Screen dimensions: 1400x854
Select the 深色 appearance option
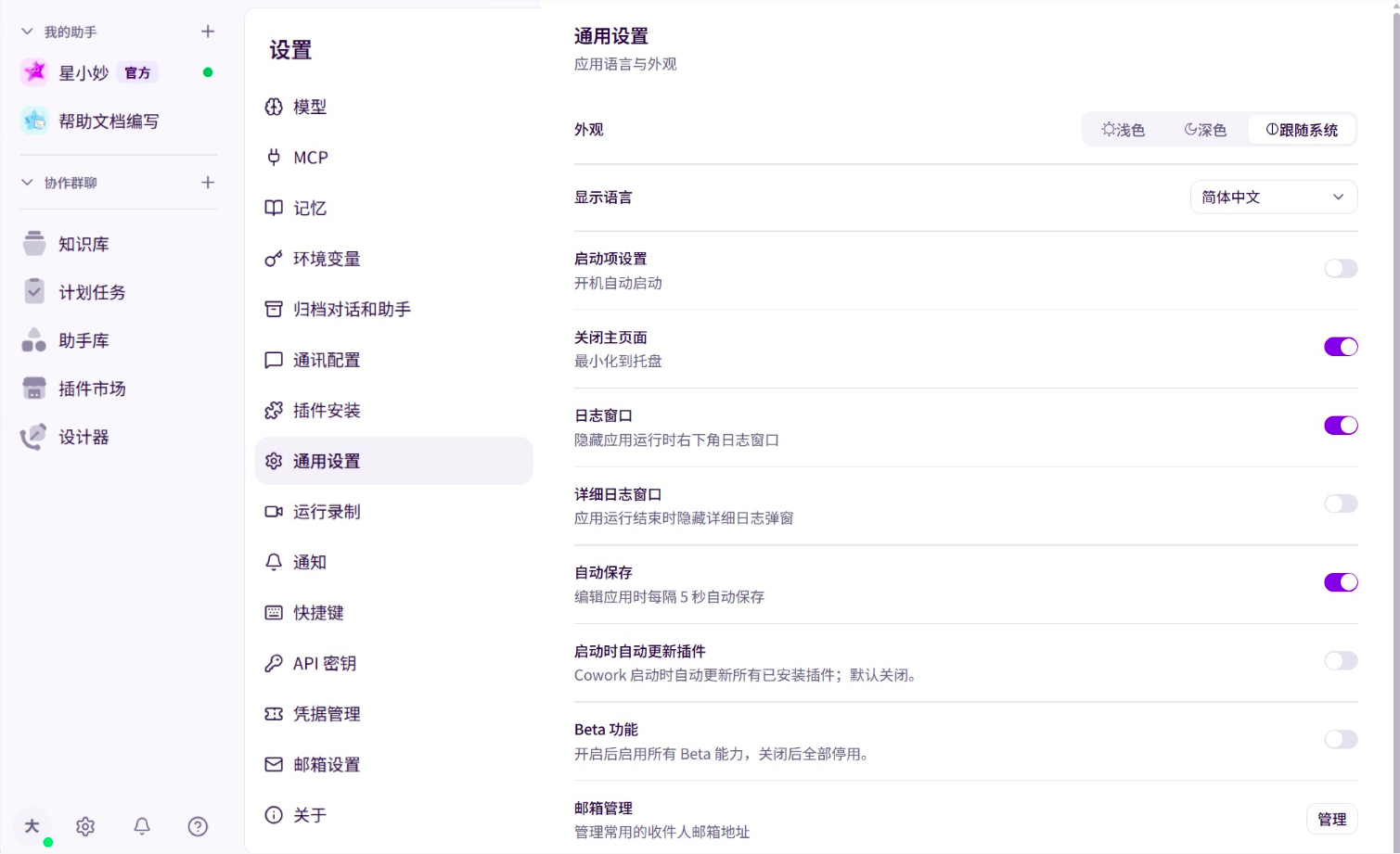pos(1205,130)
